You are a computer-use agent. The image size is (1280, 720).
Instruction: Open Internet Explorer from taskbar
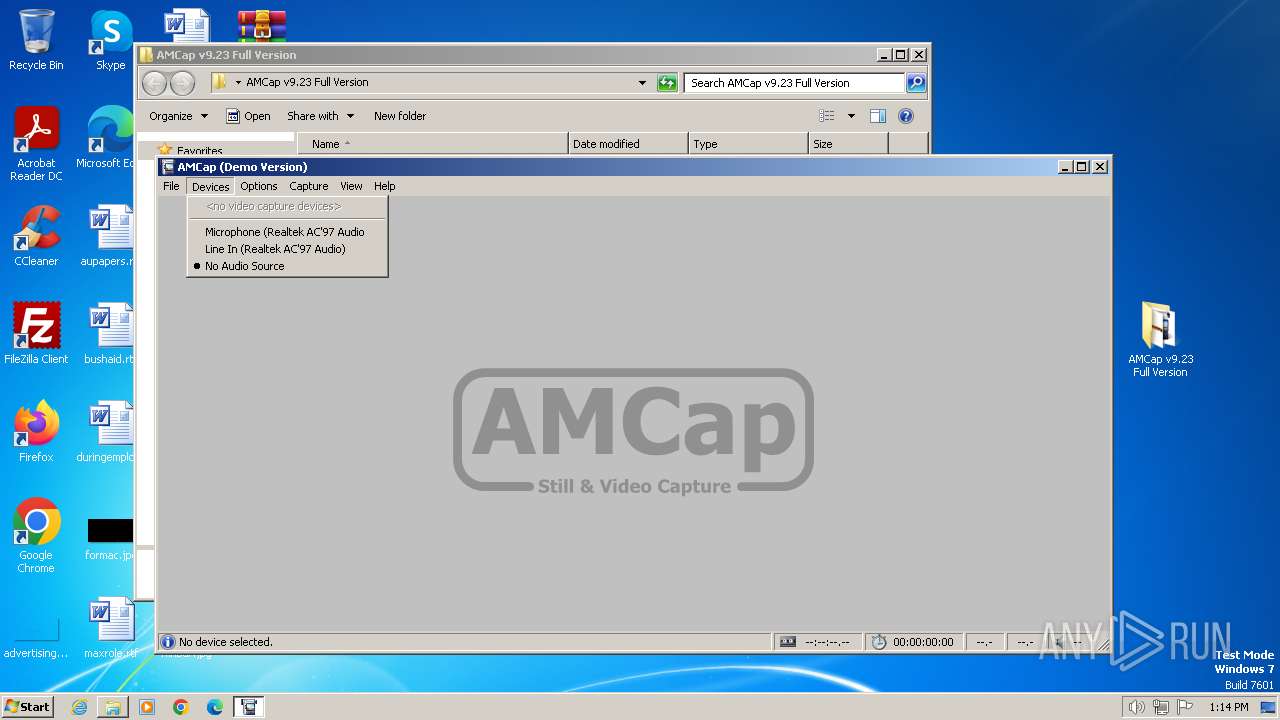[79, 707]
